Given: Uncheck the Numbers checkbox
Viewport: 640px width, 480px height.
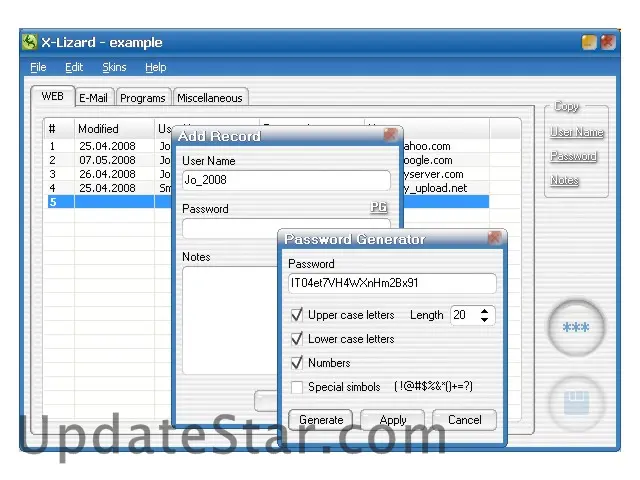Looking at the screenshot, I should 297,363.
